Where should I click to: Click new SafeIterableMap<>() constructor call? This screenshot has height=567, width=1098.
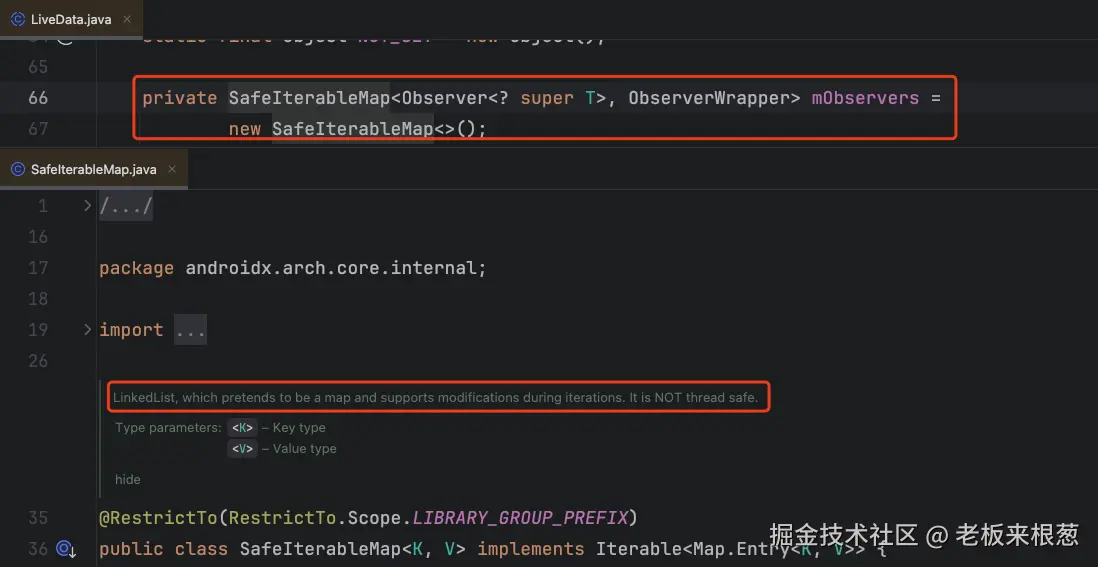coord(357,129)
